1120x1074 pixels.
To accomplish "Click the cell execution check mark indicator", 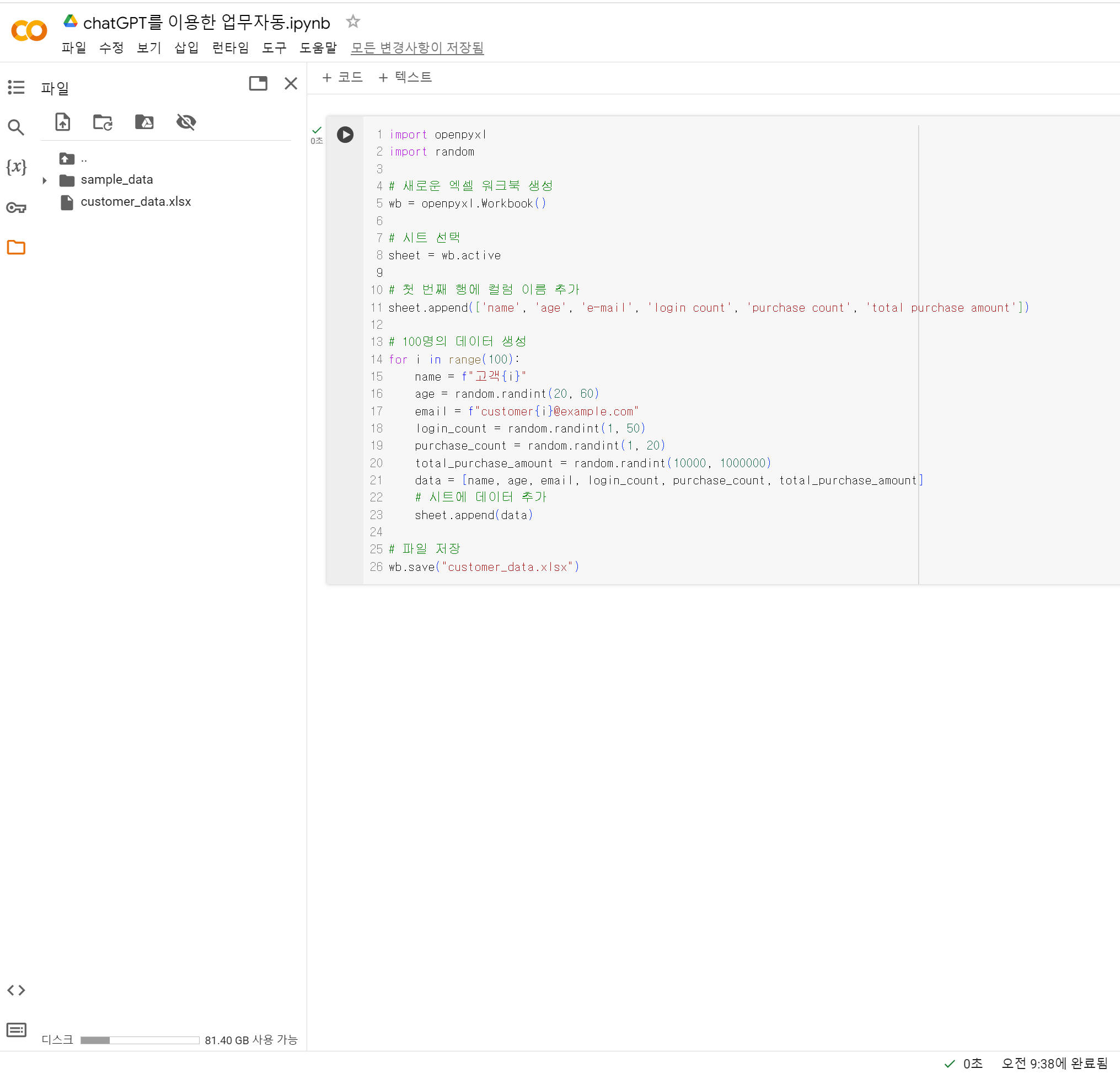I will [x=317, y=130].
